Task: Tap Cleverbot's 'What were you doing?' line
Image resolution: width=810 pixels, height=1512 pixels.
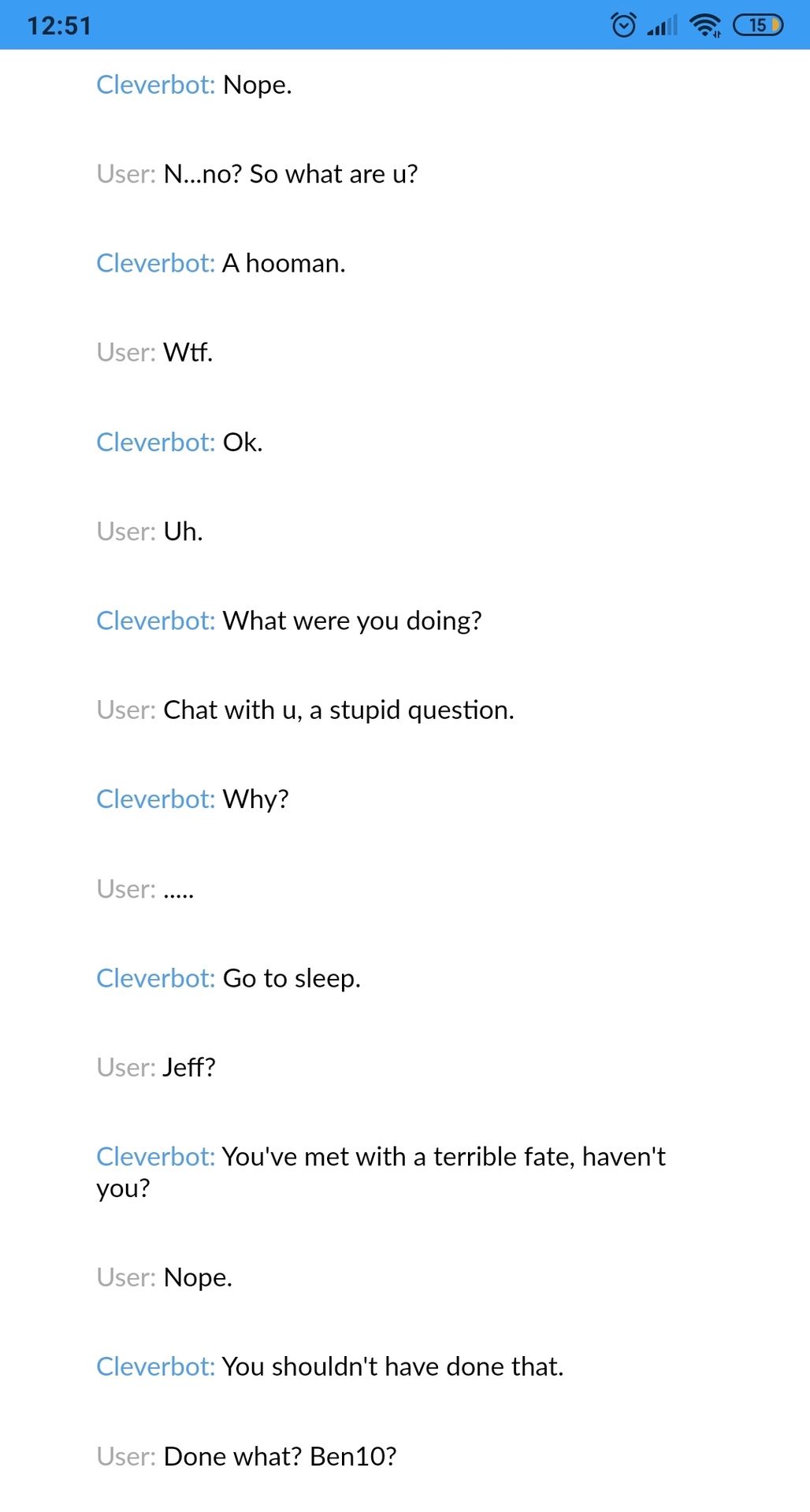Action: [288, 621]
